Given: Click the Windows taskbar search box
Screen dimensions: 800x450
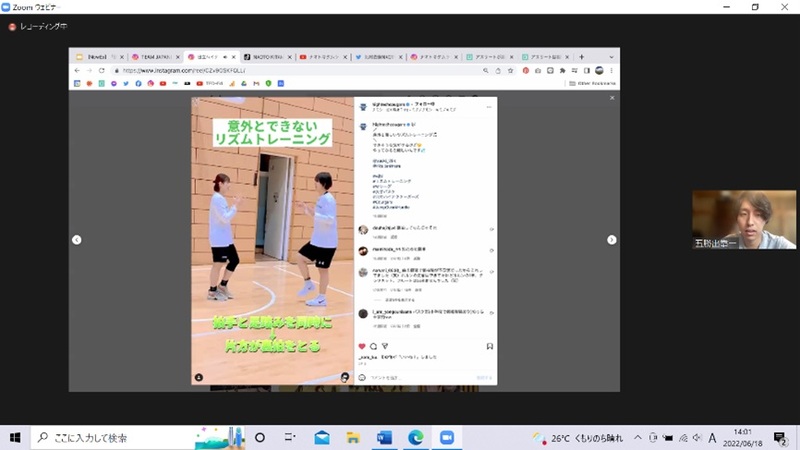Looking at the screenshot, I should (110, 438).
